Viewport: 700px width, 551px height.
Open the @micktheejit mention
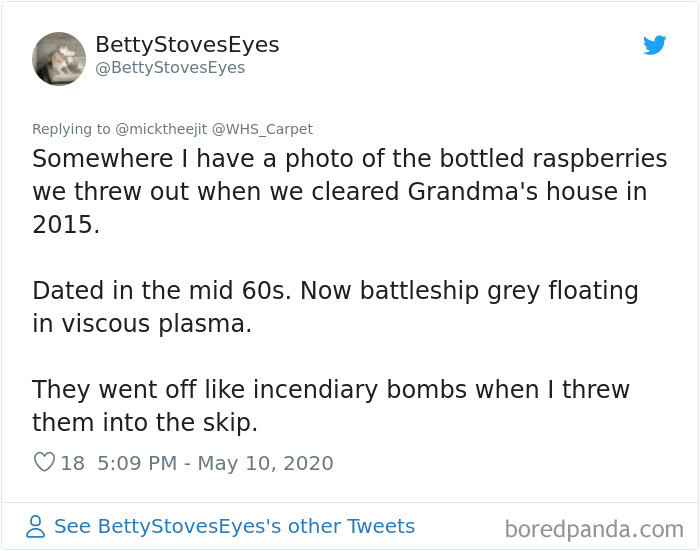click(x=162, y=129)
